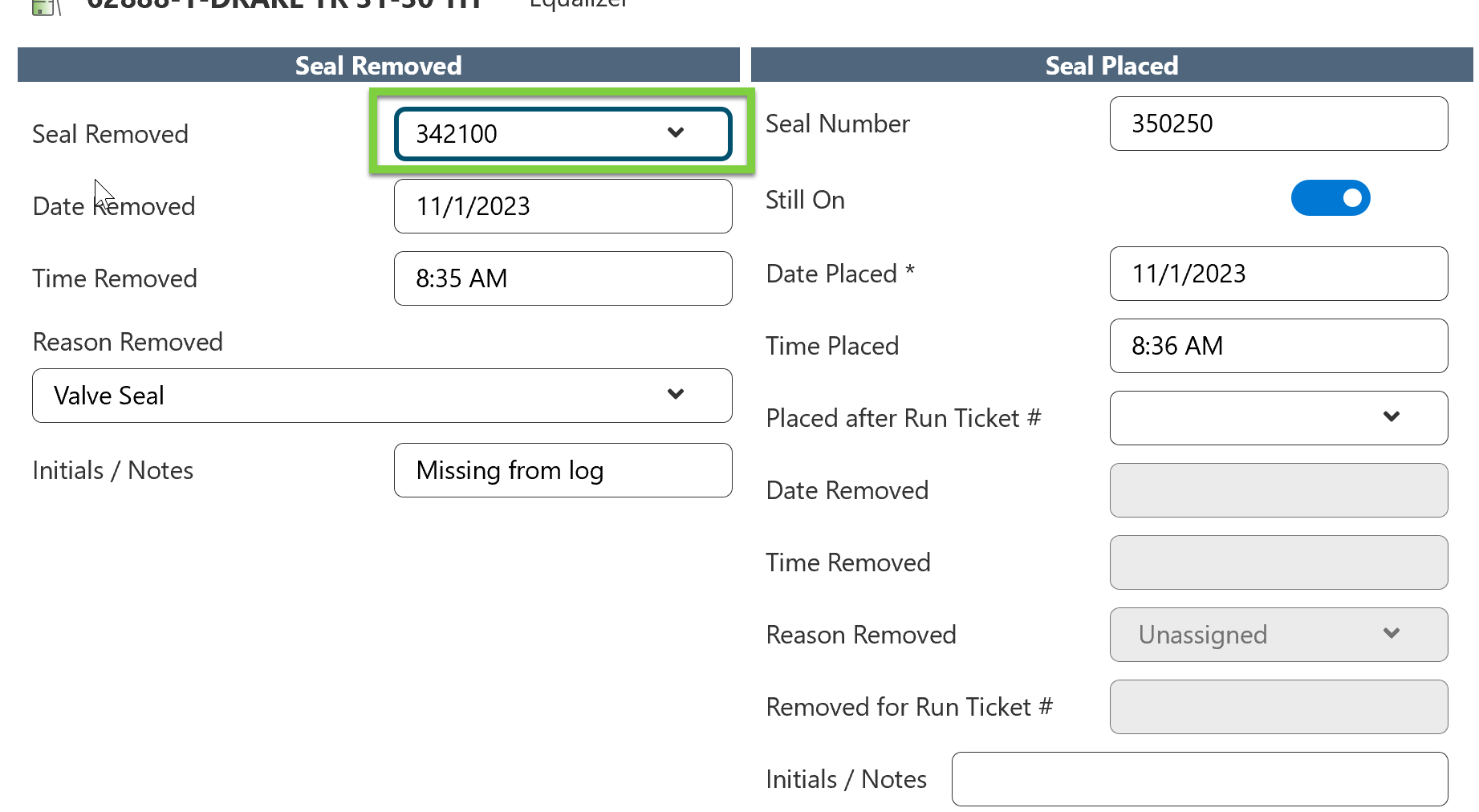Click the Removed for Run Ticket # field
This screenshot has height=812, width=1479.
1278,707
